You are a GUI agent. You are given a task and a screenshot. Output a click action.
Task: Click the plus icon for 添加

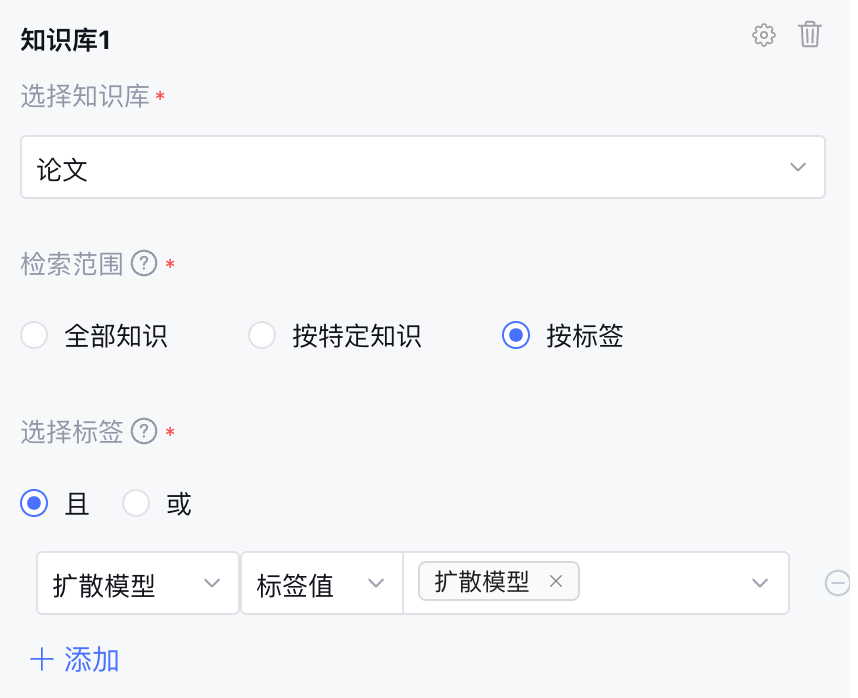pyautogui.click(x=42, y=659)
